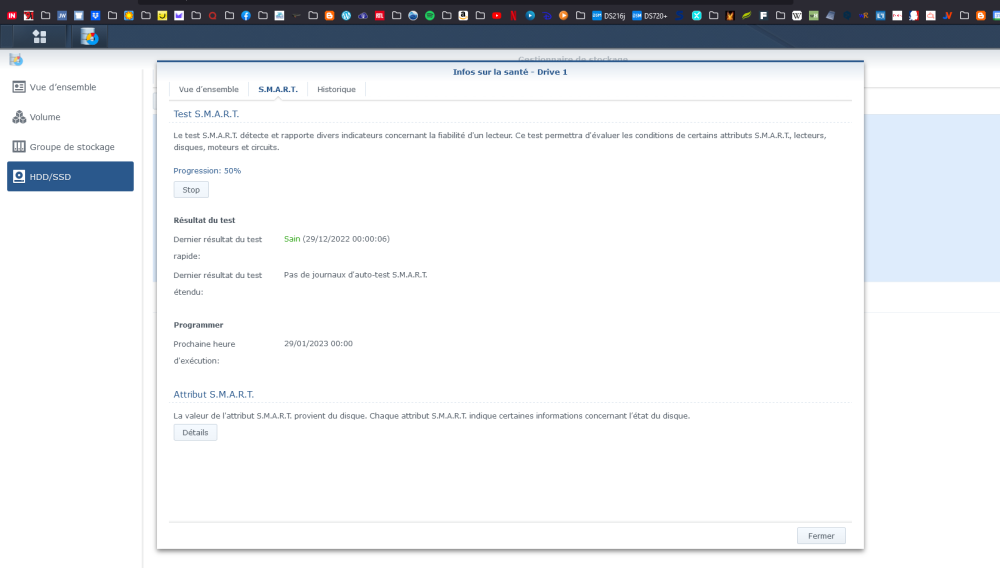
Task: Stop the running S.M.A.R.T. test
Action: (191, 190)
